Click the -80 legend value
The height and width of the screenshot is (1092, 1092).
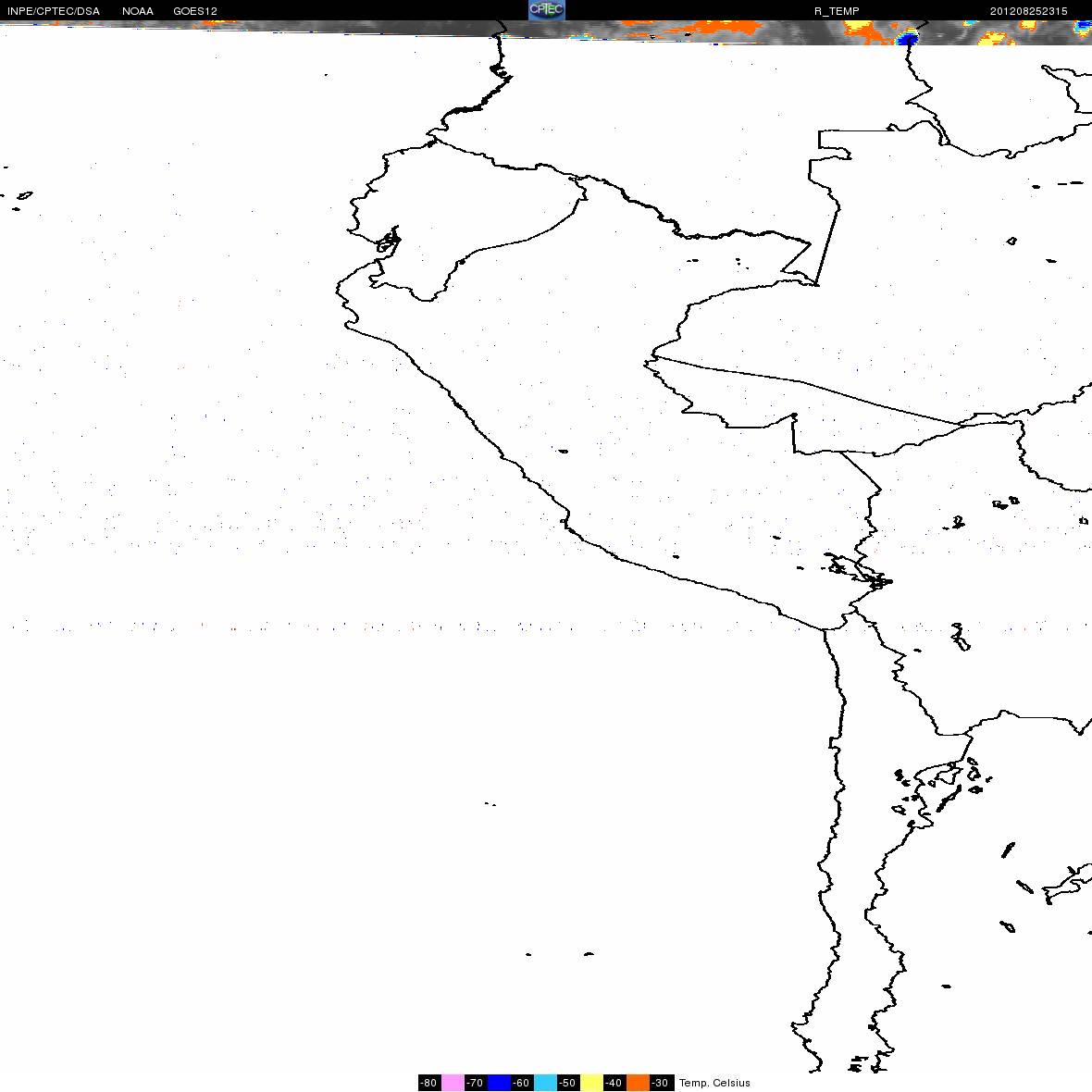tap(429, 1083)
